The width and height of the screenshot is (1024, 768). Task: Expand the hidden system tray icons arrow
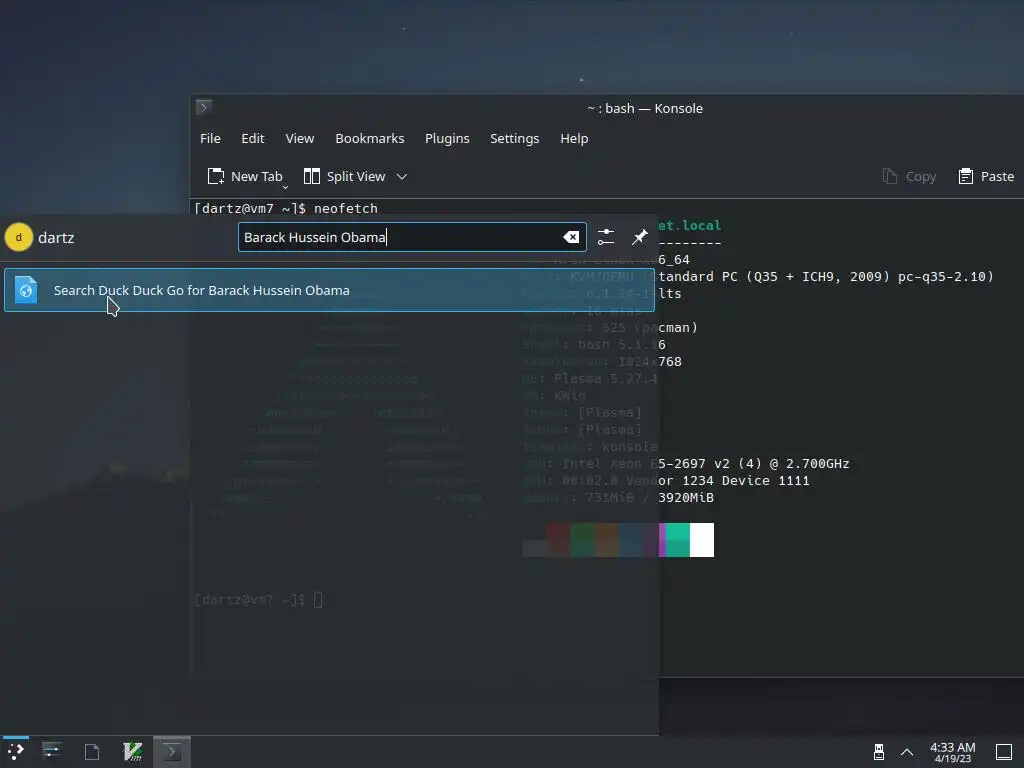click(907, 752)
